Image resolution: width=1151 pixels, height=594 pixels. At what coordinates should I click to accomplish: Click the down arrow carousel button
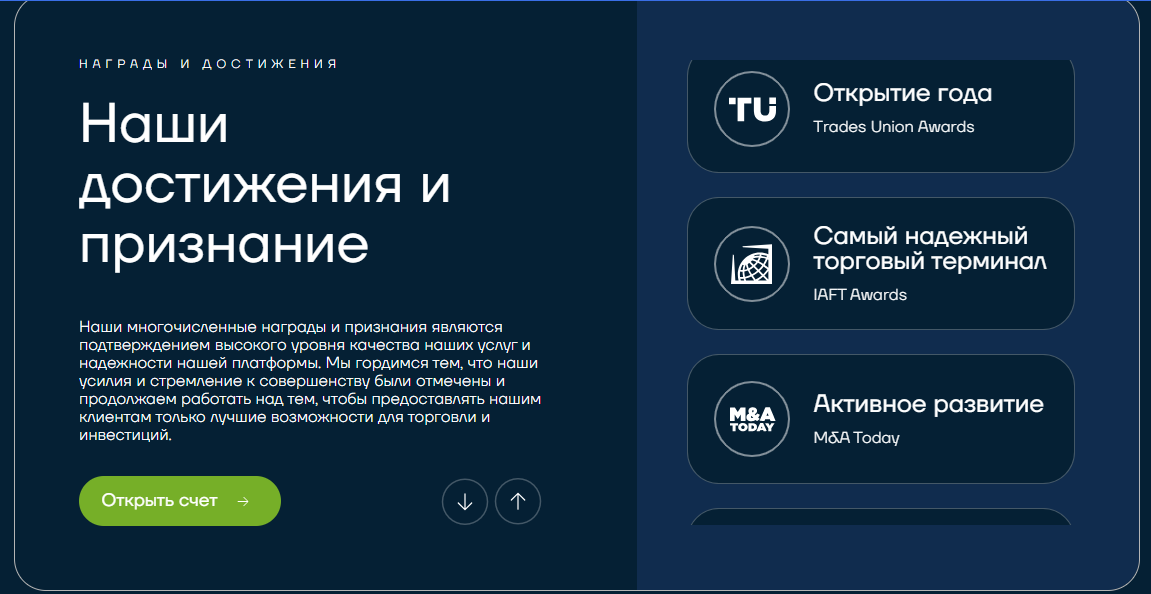[x=465, y=501]
